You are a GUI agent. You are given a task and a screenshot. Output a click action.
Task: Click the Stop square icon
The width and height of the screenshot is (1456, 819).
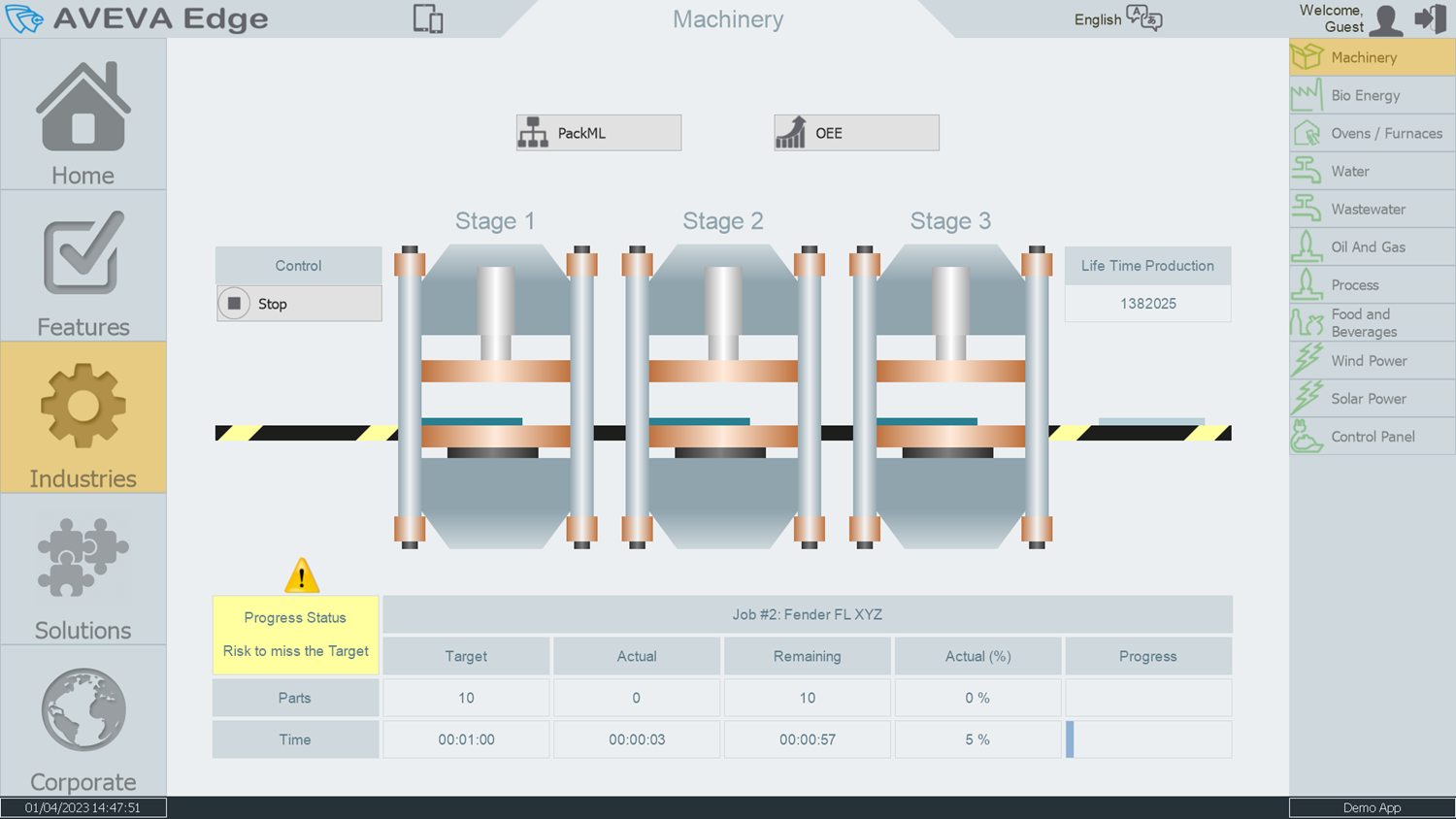[x=234, y=304]
